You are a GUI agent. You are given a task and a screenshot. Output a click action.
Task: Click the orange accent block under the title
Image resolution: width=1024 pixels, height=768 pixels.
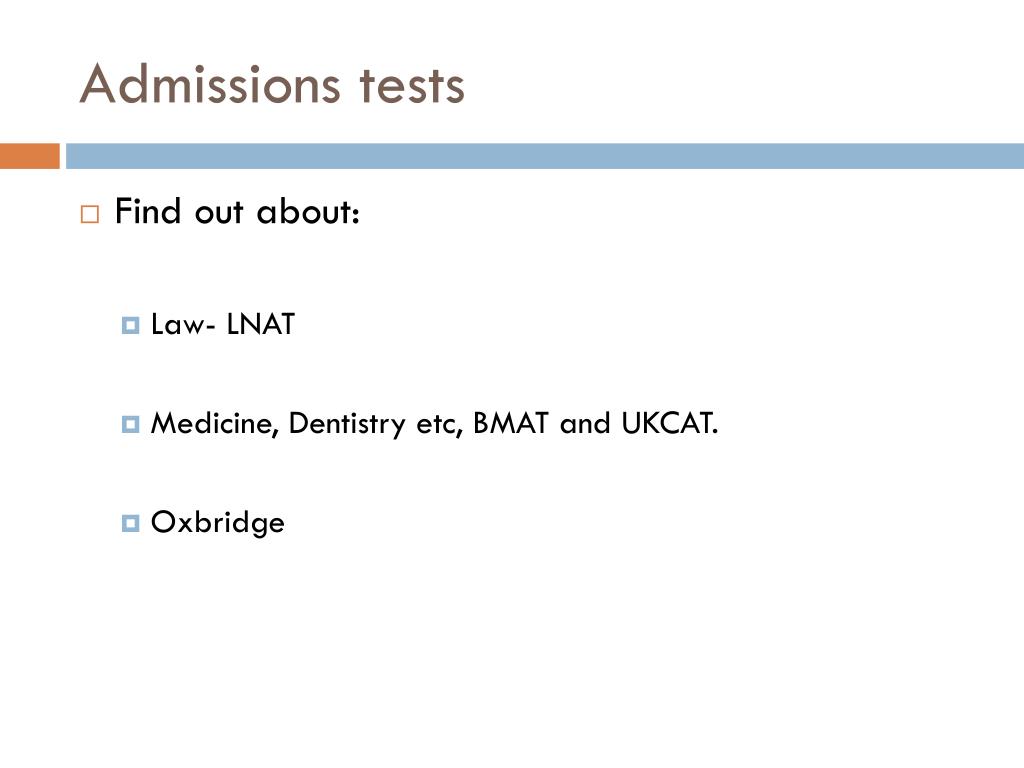pos(29,156)
